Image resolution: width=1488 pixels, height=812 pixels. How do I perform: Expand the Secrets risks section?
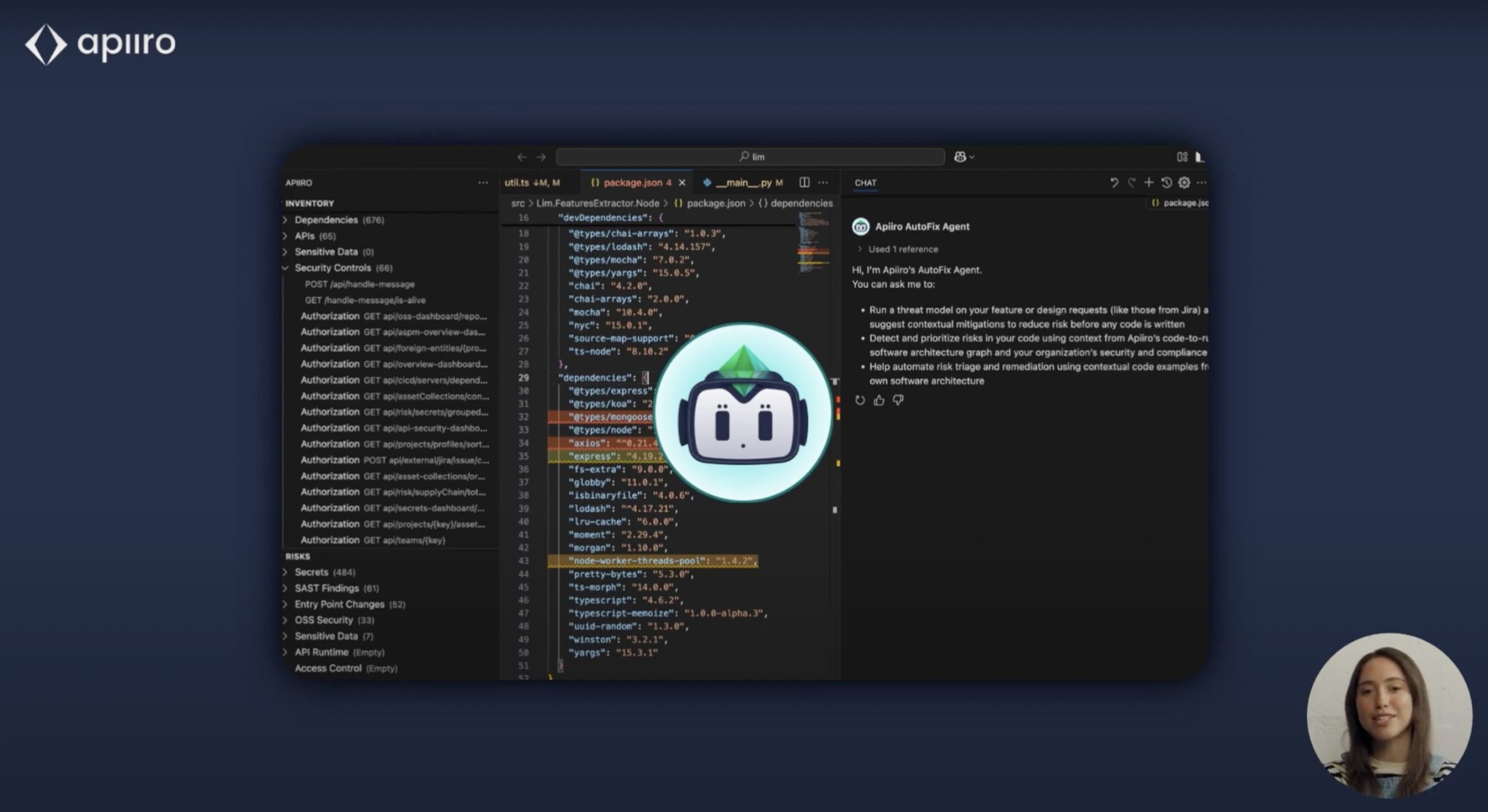pos(311,573)
